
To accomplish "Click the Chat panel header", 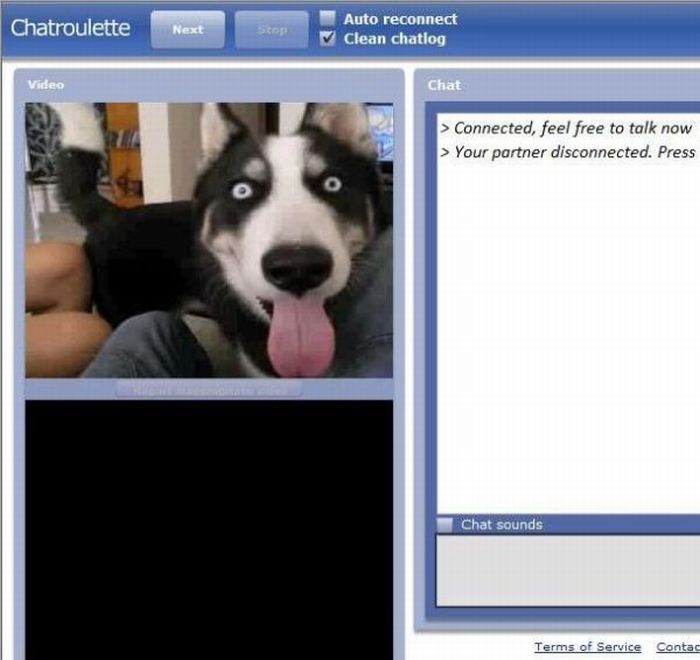I will [x=444, y=85].
